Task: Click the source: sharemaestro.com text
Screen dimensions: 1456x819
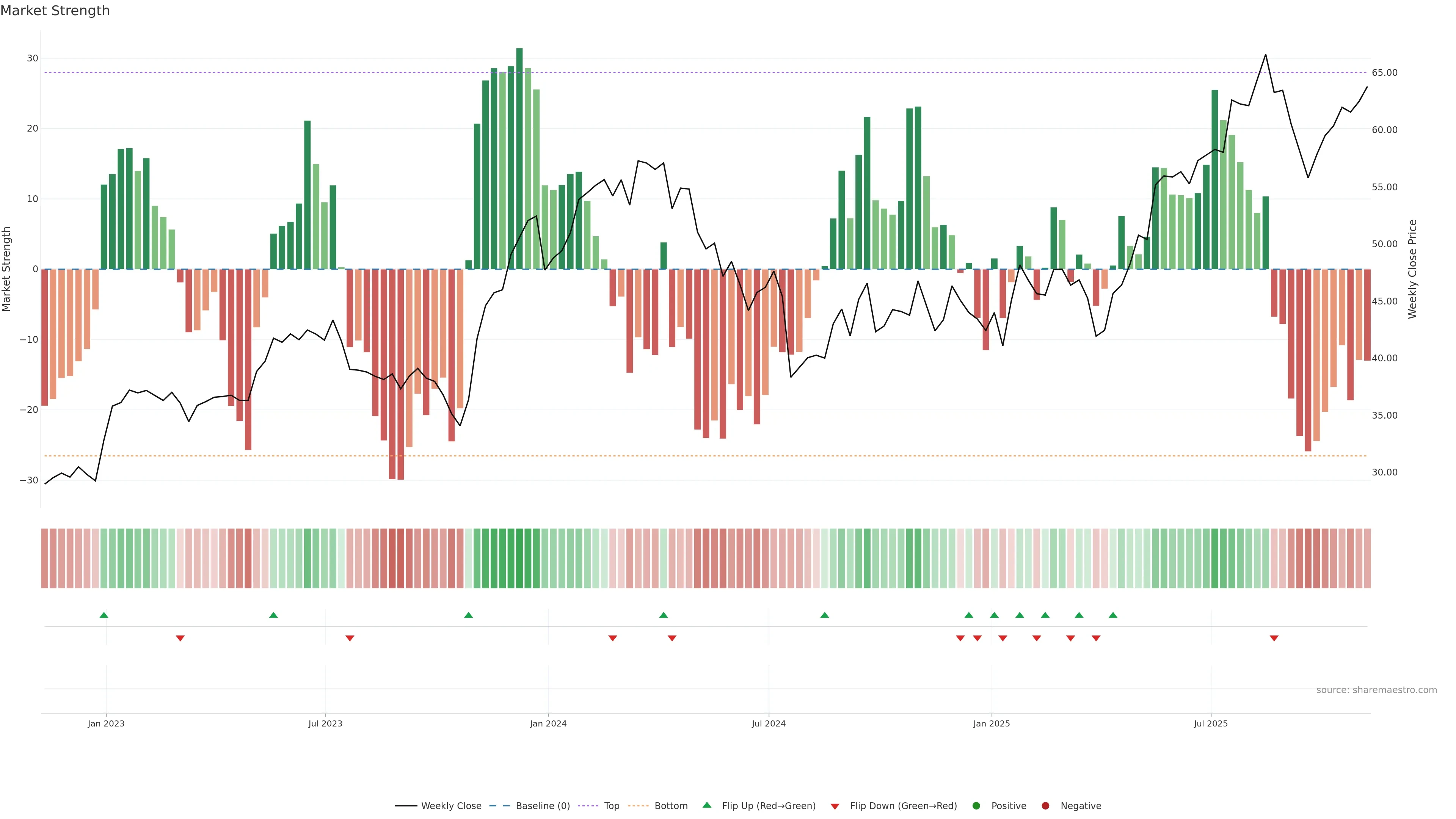Action: tap(1376, 690)
